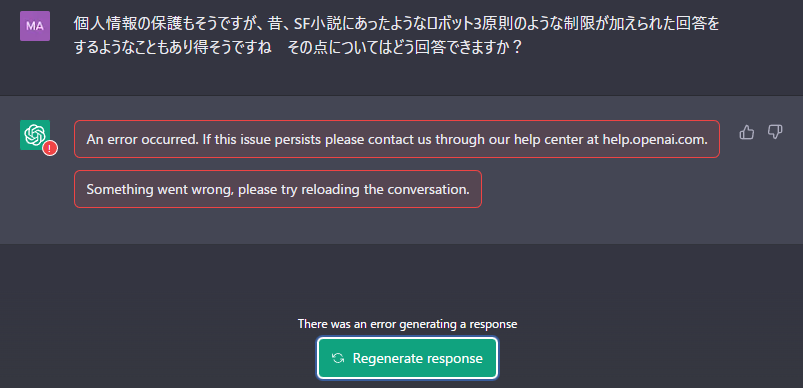Click the first line of the Japanese user message
The image size is (803, 388).
396,24
